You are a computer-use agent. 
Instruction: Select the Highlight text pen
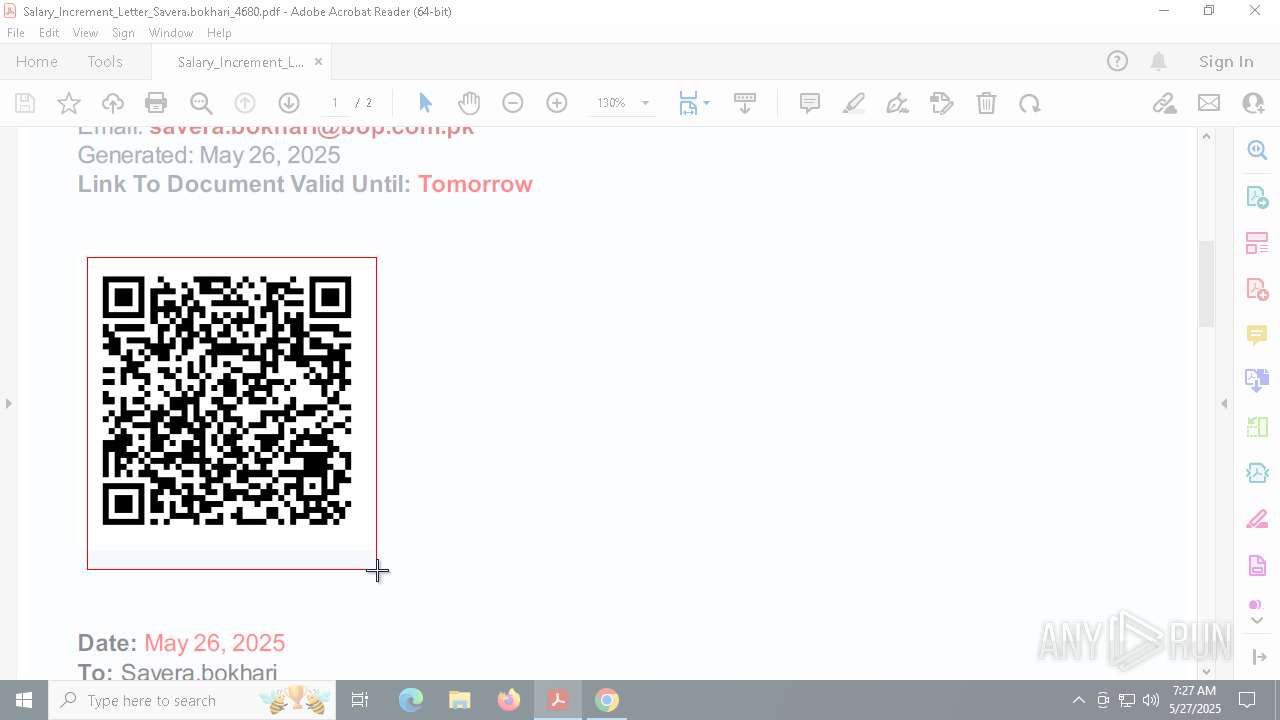coord(854,103)
